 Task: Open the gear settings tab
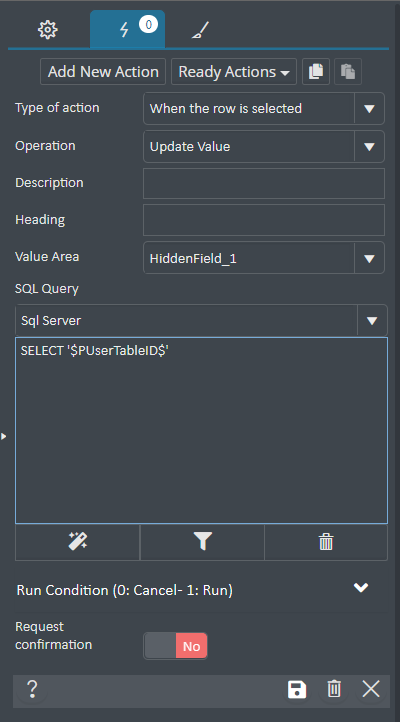[x=47, y=30]
